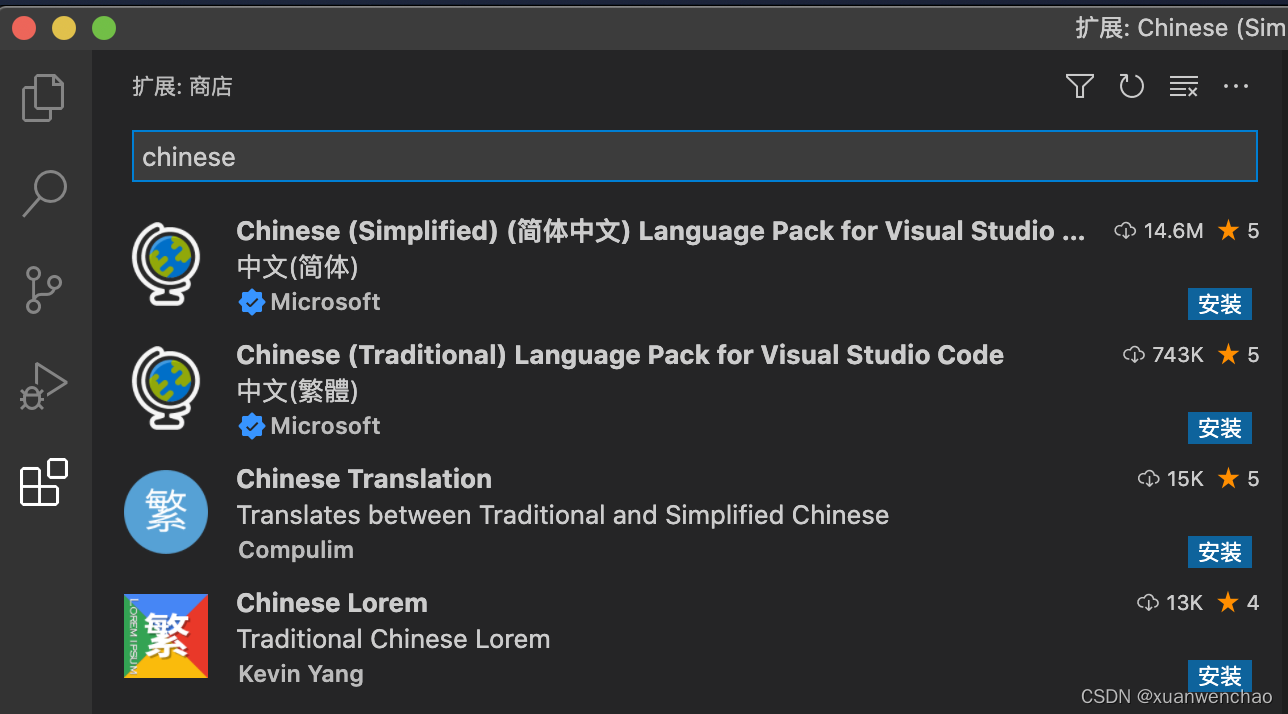This screenshot has width=1288, height=714.
Task: Open Chinese Lorem title
Action: [332, 603]
